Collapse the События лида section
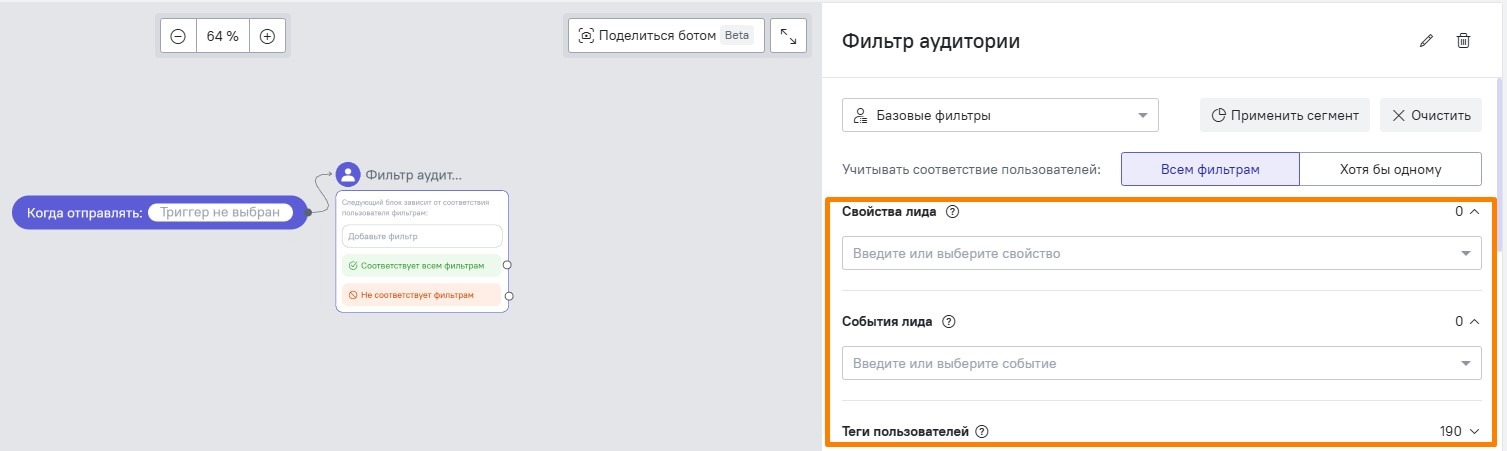 click(1473, 322)
